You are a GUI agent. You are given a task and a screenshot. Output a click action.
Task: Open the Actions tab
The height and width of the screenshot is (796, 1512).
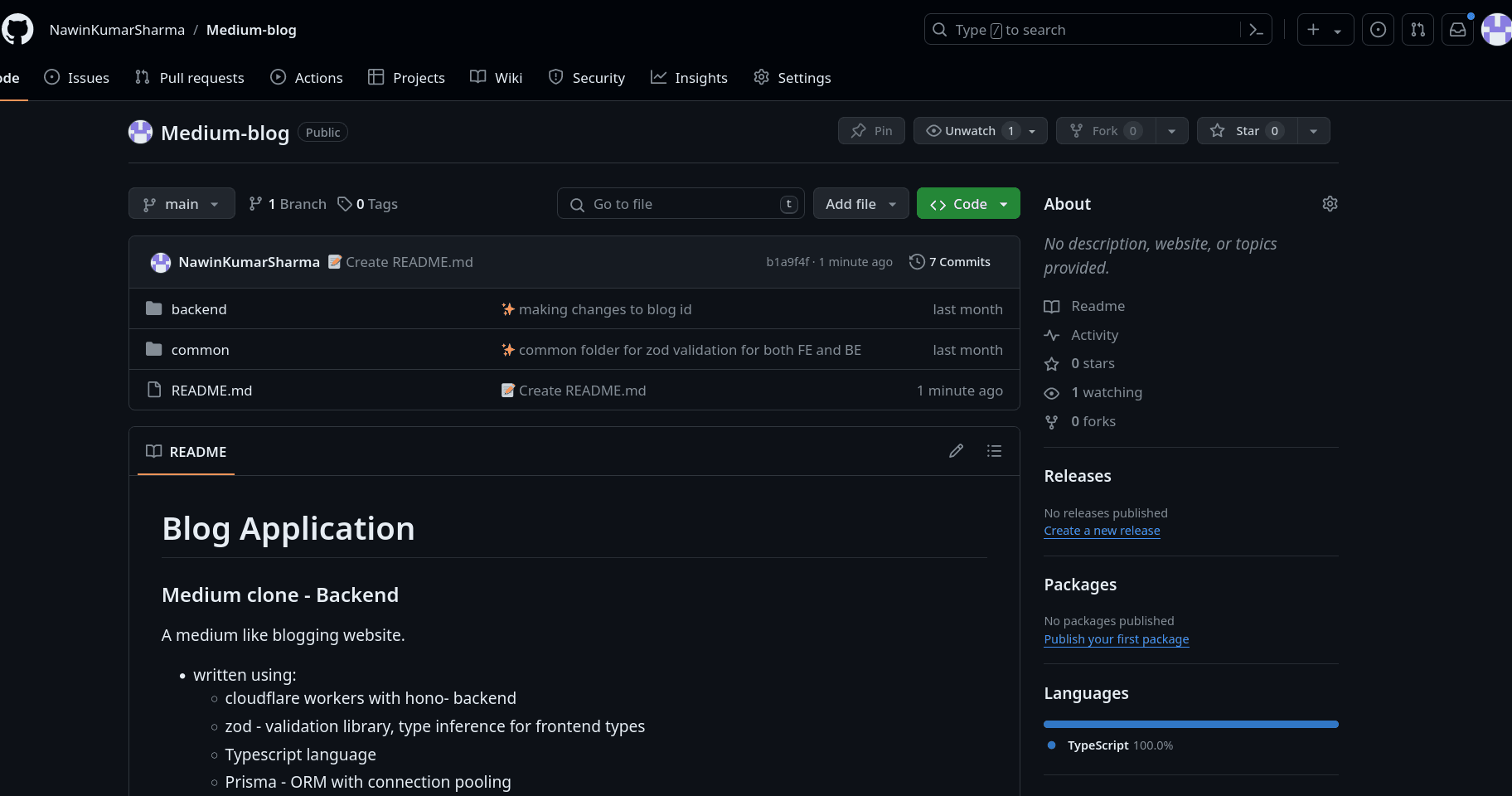coord(306,78)
